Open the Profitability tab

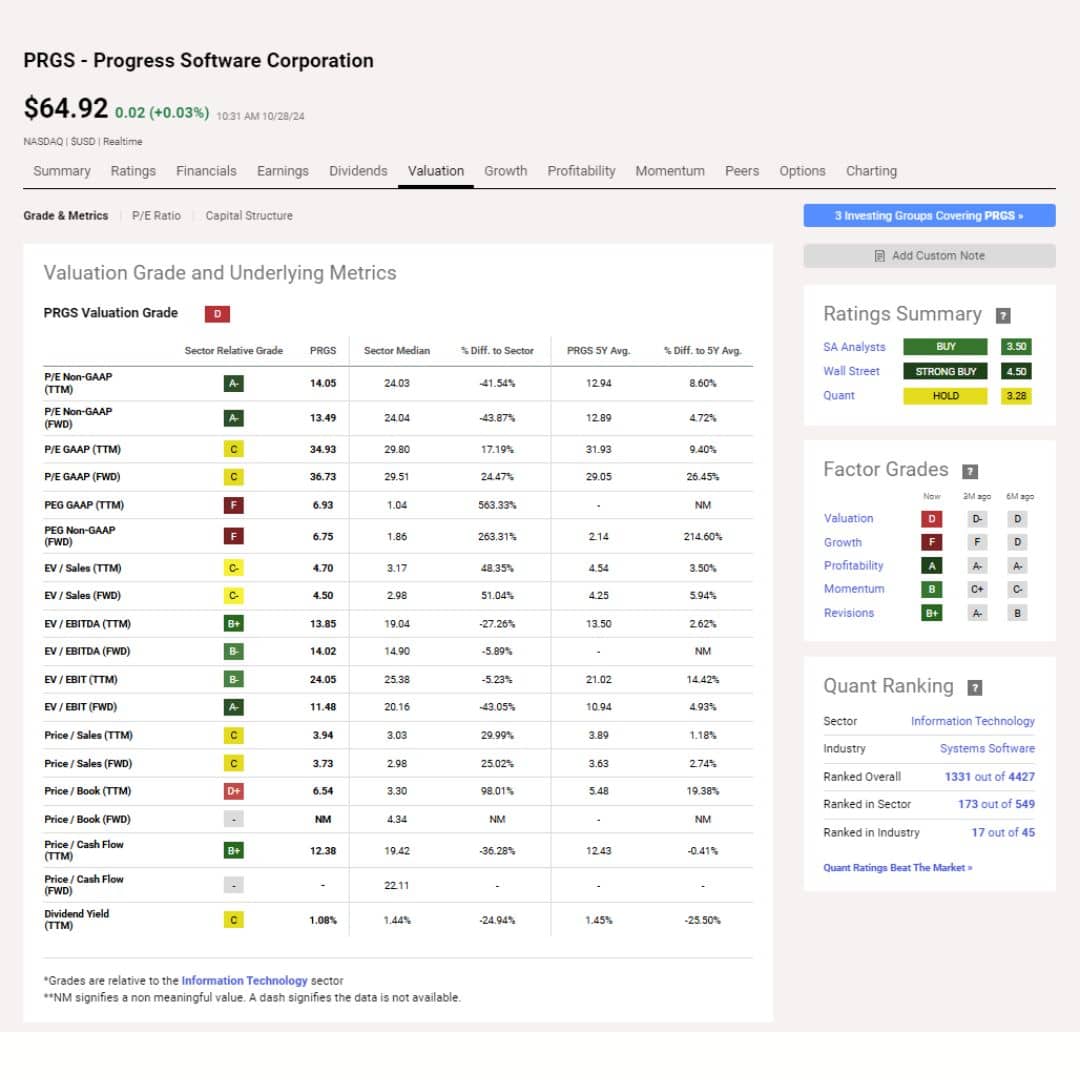coord(581,171)
